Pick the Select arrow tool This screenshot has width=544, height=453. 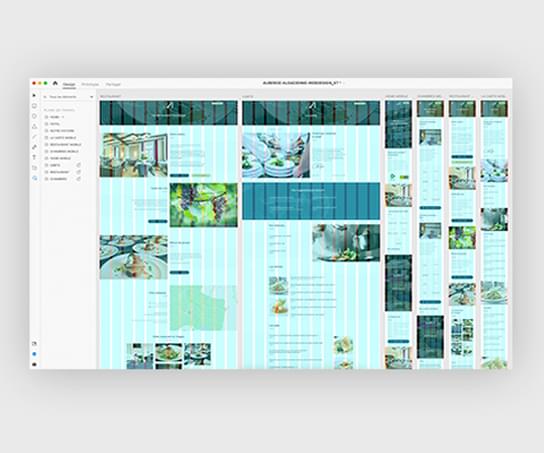tap(34, 95)
